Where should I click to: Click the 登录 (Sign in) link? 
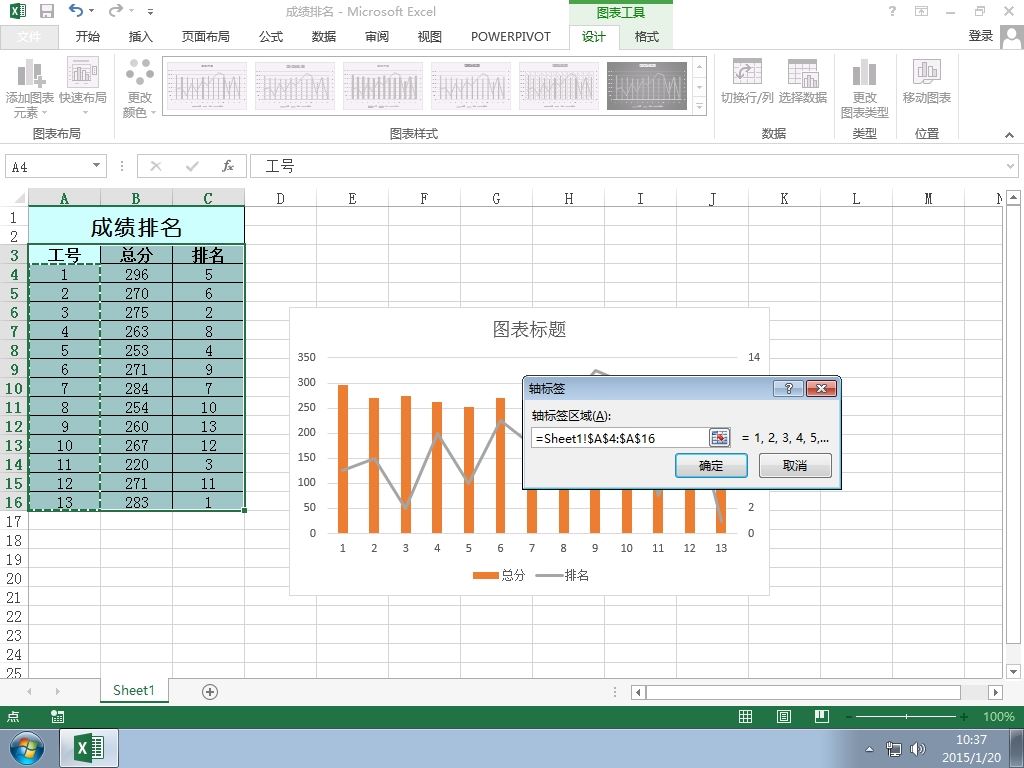coord(980,37)
